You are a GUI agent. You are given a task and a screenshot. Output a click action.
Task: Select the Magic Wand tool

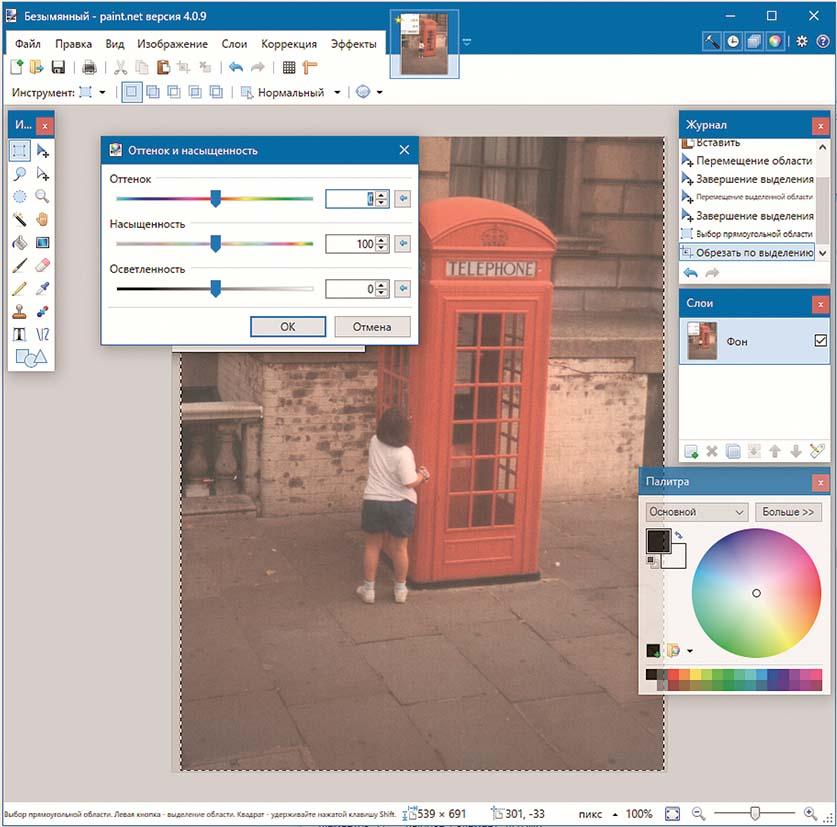[19, 219]
